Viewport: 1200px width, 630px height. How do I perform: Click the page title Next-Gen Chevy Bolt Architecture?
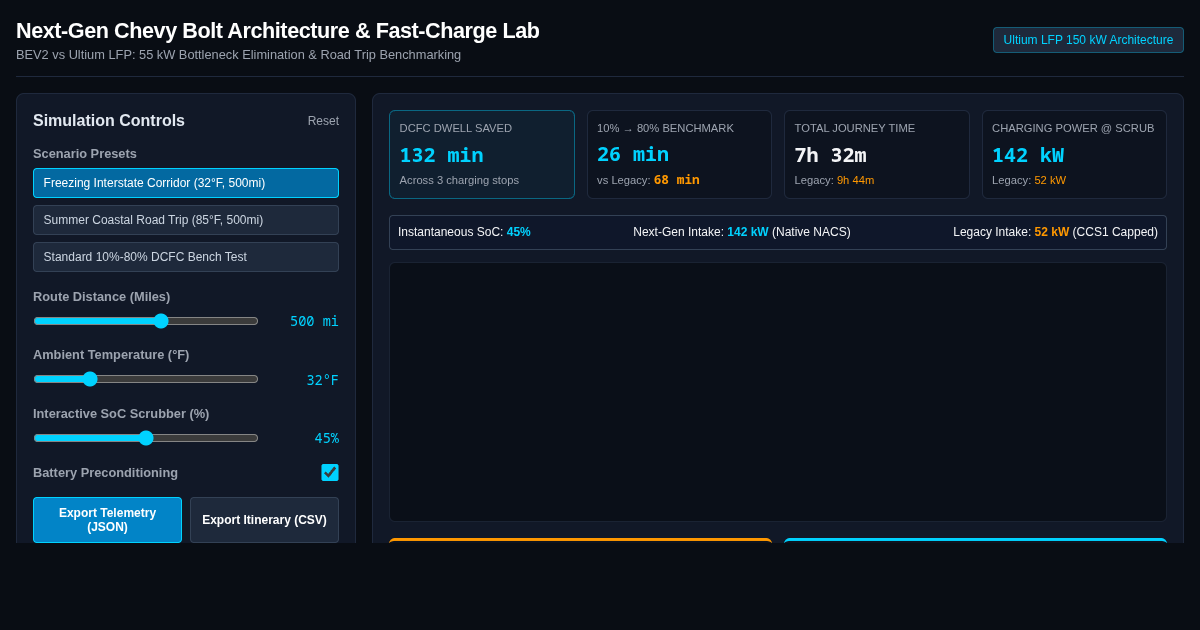tap(277, 31)
